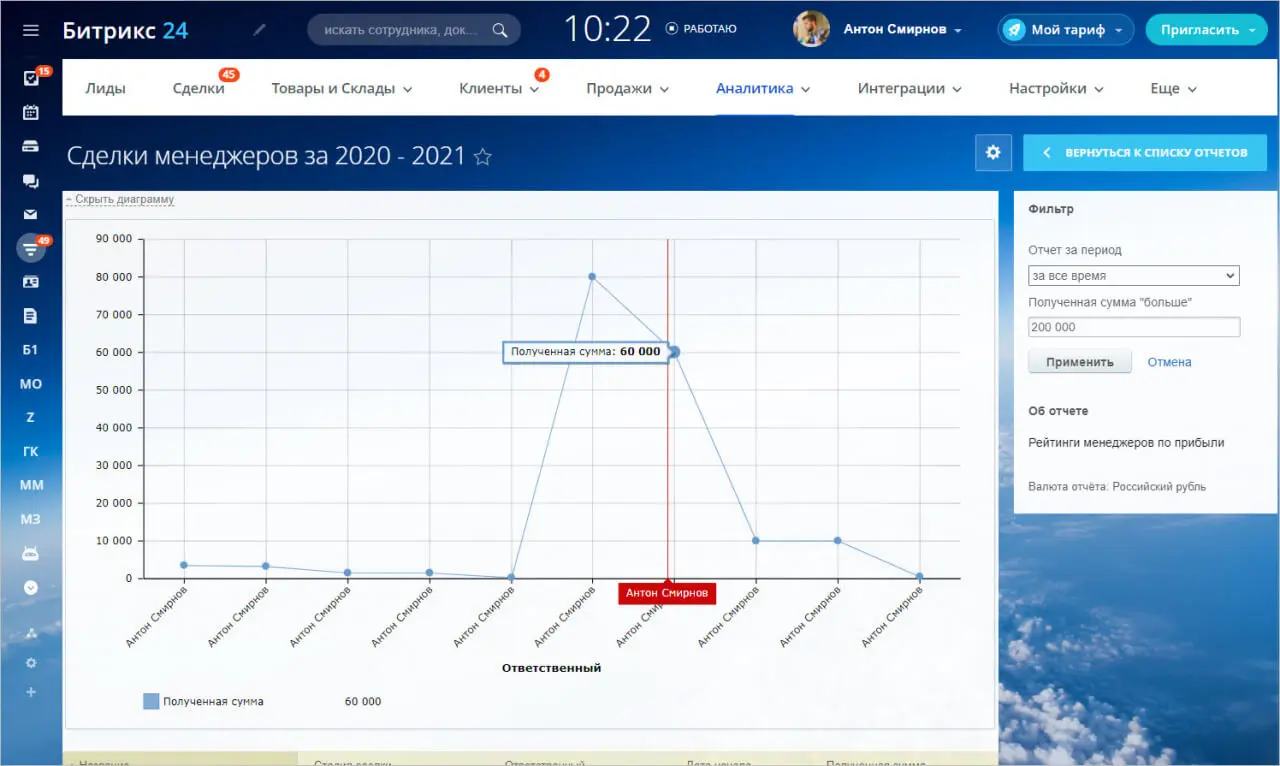Click the Битрикс 24 logo
1280x766 pixels.
tap(125, 30)
